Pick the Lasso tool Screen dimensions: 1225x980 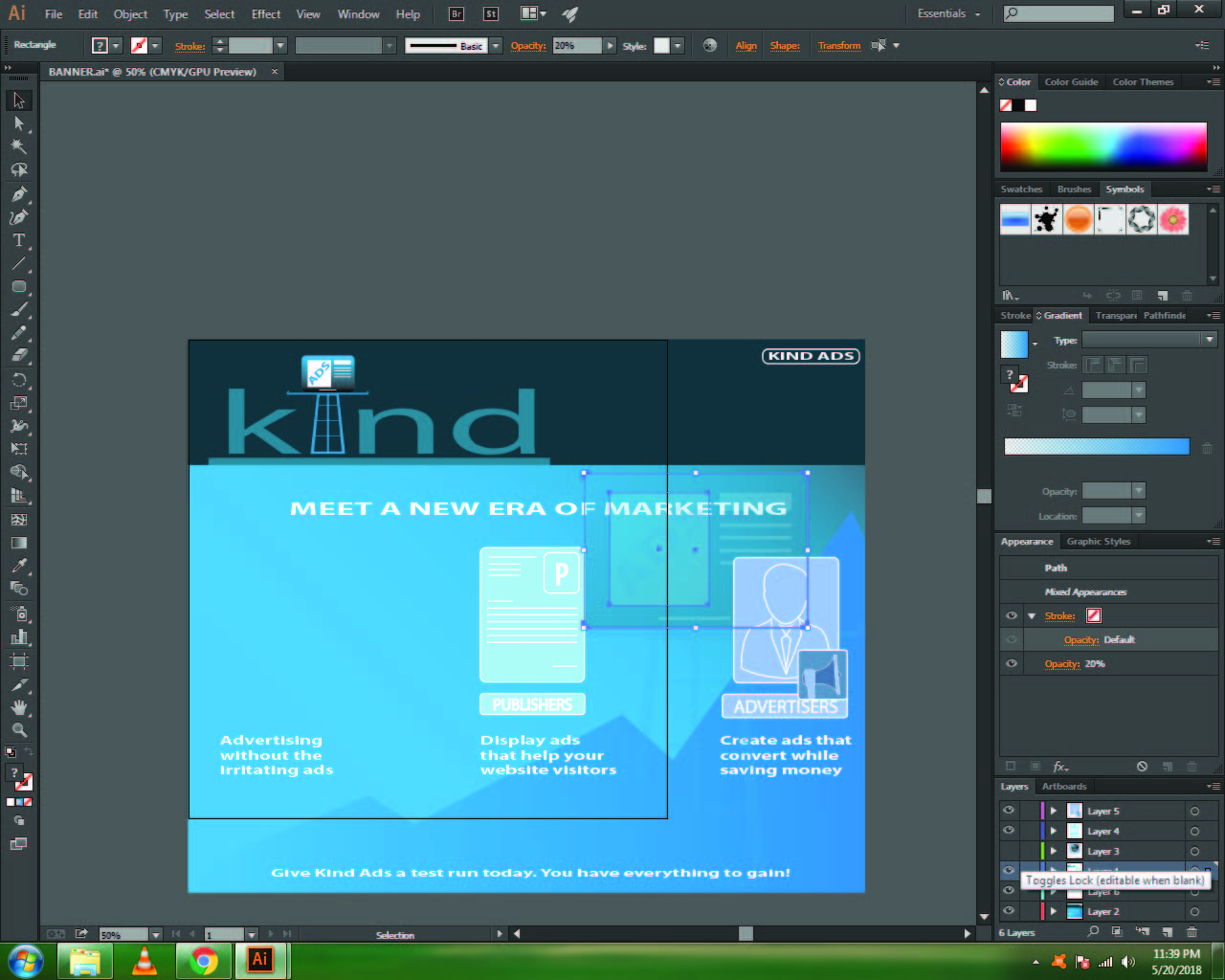click(x=19, y=170)
